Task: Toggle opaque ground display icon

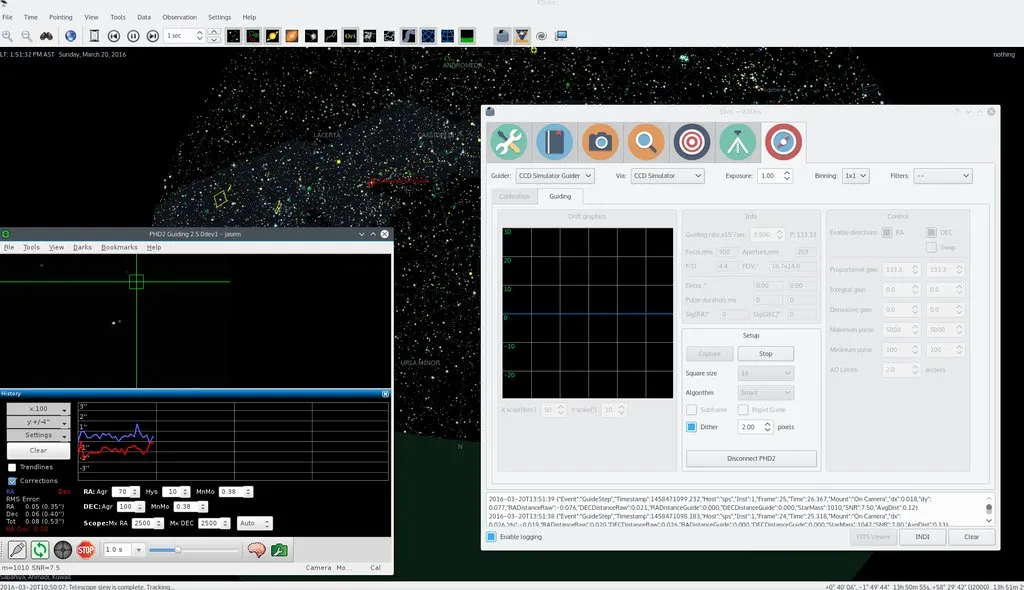Action: [467, 36]
